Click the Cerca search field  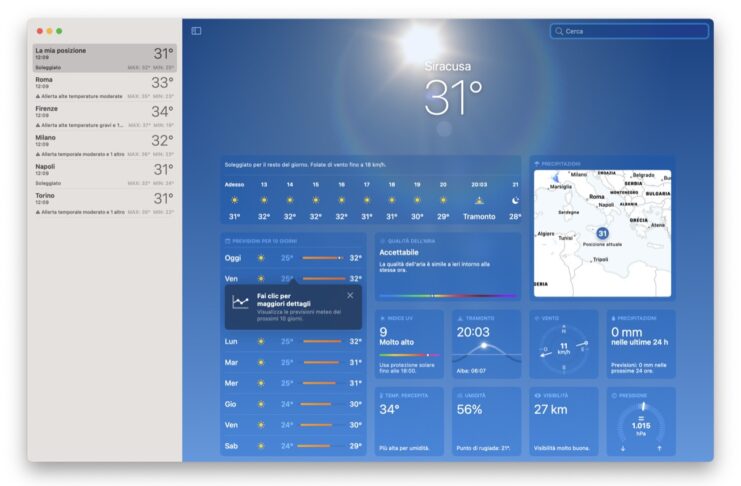coord(629,31)
